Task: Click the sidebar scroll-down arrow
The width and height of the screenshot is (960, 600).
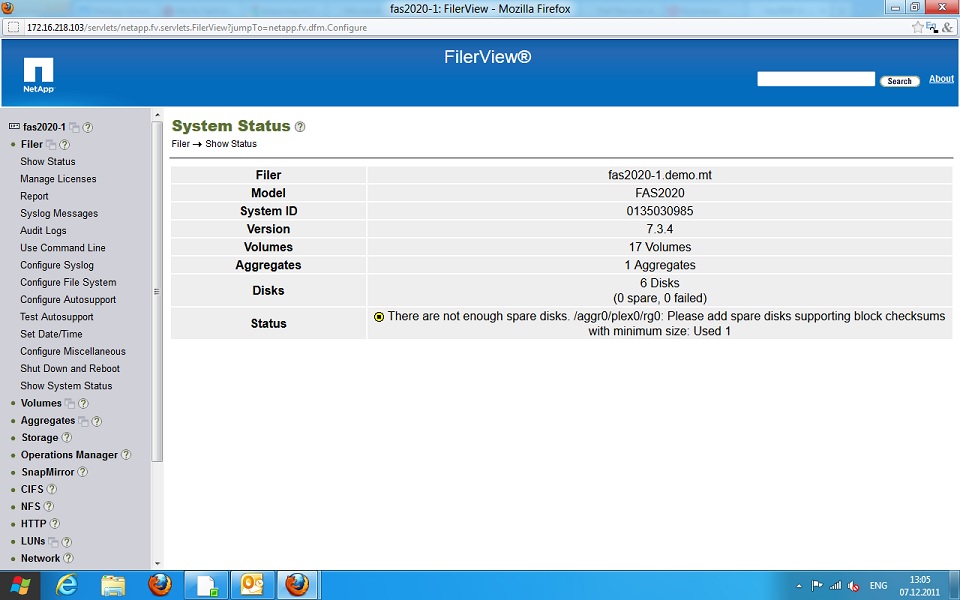Action: pyautogui.click(x=157, y=563)
